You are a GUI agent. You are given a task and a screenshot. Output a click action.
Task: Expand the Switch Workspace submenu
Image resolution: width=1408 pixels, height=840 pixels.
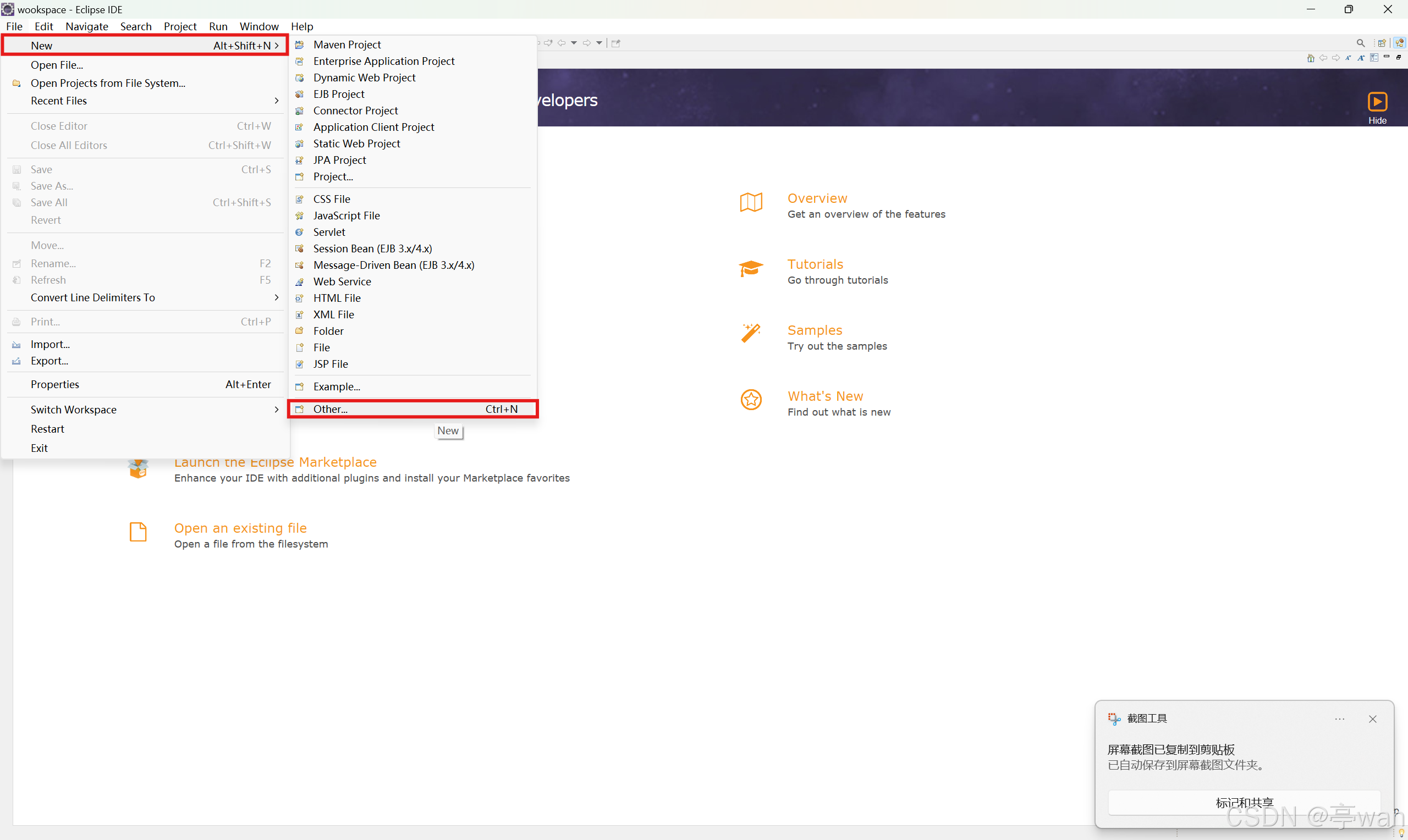pyautogui.click(x=146, y=410)
